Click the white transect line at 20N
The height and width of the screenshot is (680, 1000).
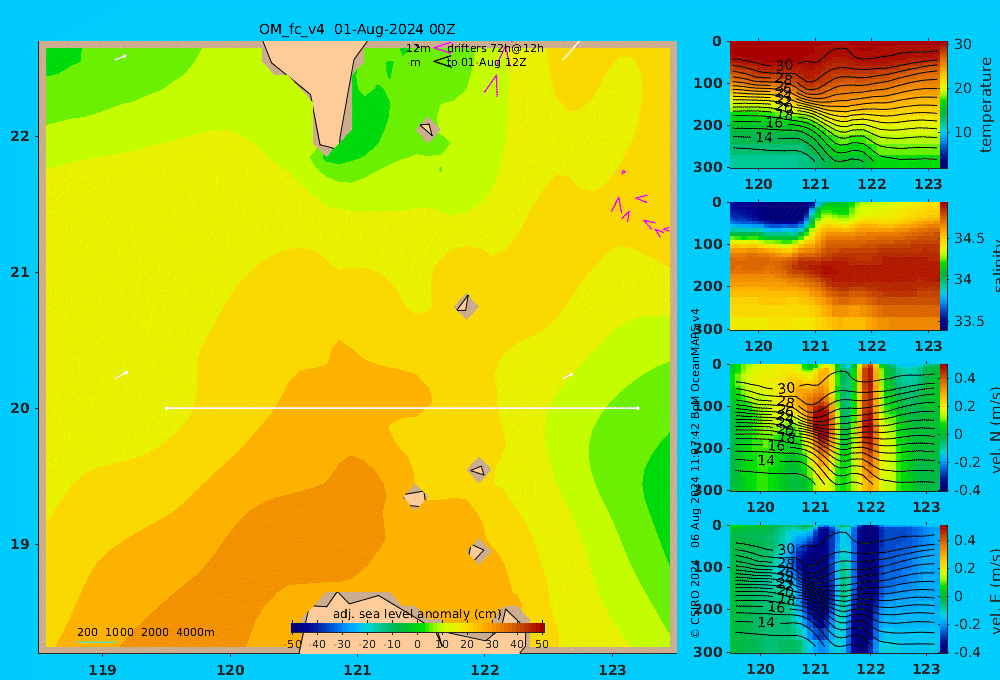click(x=402, y=408)
